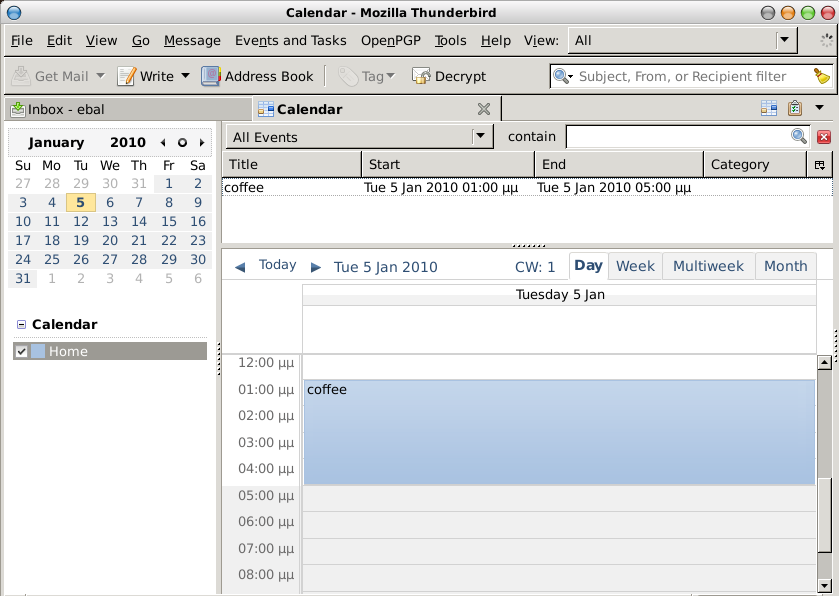This screenshot has height=596, width=839.
Task: Click the Write message icon
Action: (x=126, y=76)
